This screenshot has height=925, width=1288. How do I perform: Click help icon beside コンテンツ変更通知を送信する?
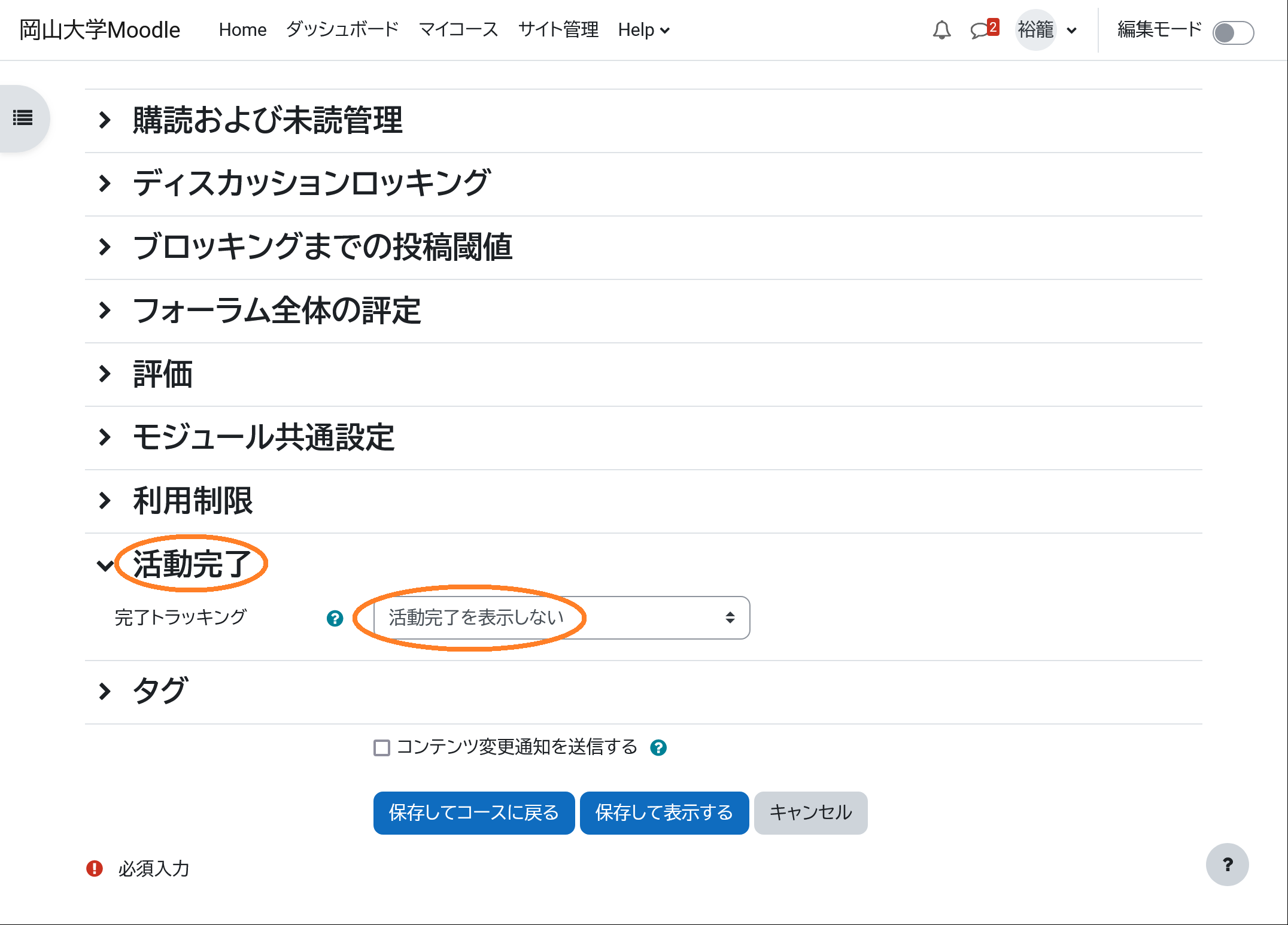(658, 747)
